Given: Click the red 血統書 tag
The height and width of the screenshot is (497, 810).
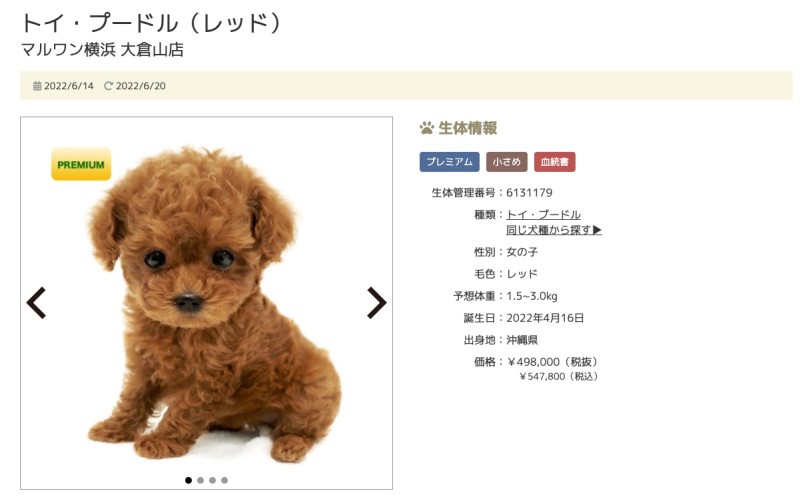Looking at the screenshot, I should click(555, 162).
